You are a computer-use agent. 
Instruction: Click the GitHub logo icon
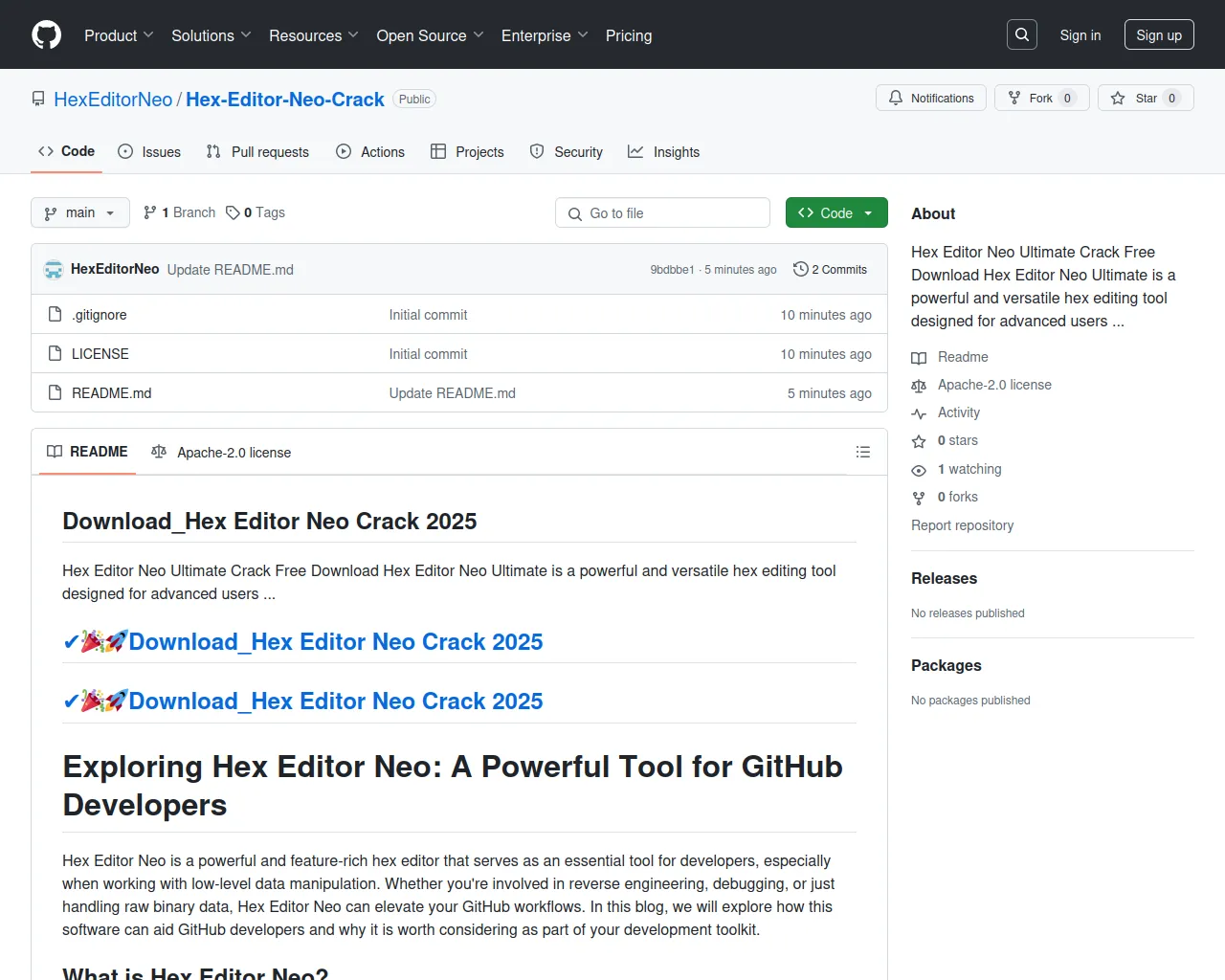point(47,35)
